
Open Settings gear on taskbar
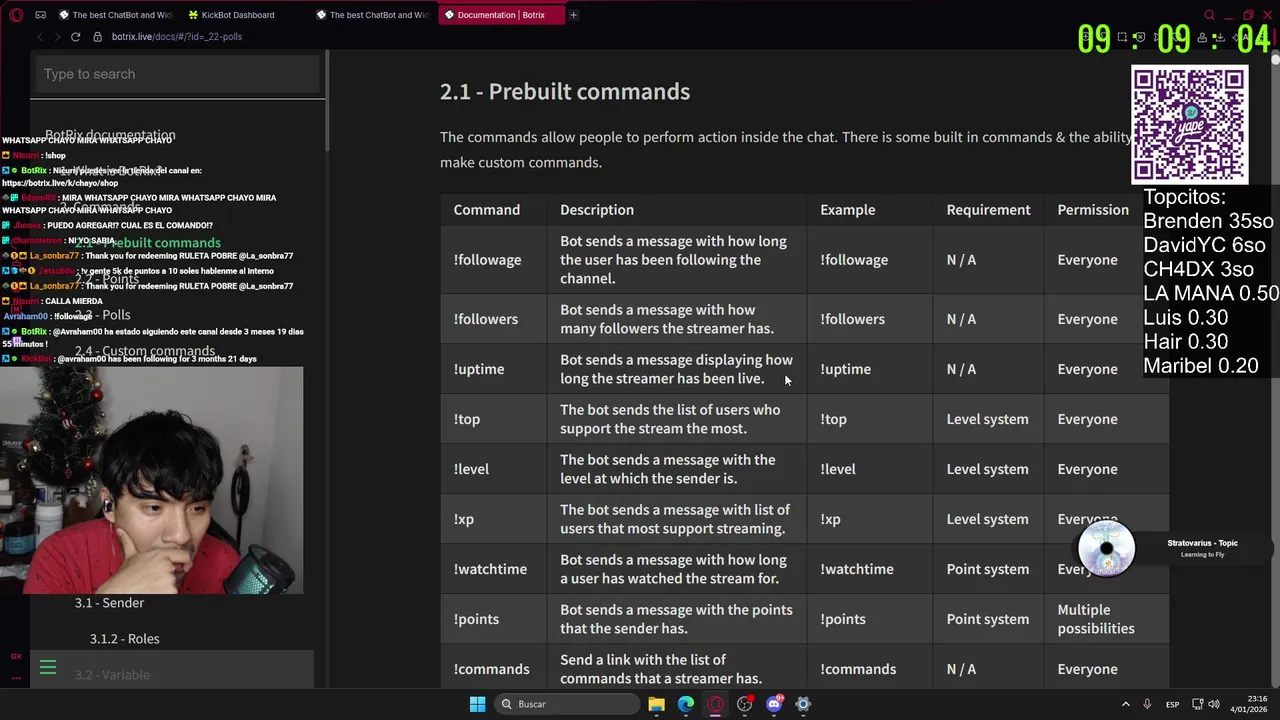803,704
